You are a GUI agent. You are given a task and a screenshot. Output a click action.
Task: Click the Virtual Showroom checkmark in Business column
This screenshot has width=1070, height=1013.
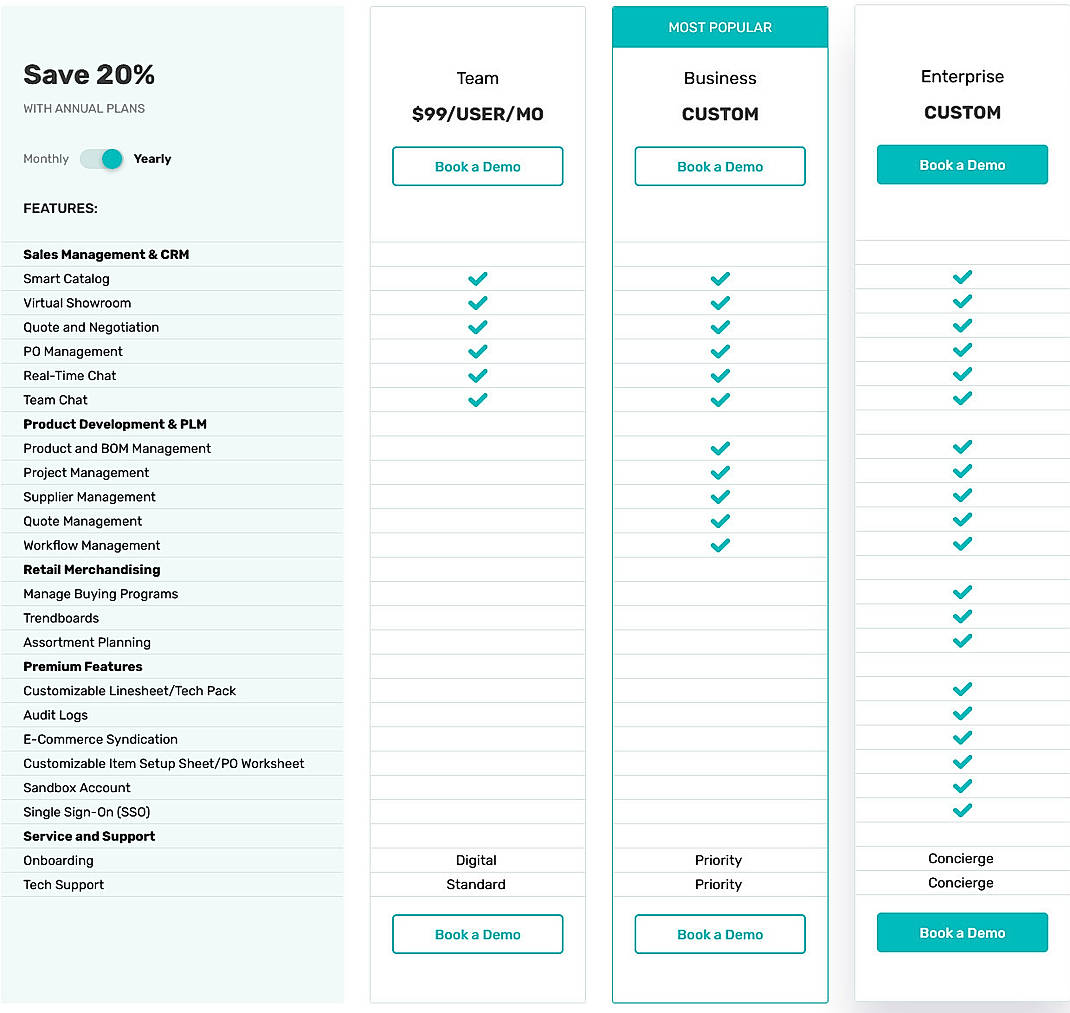coord(719,302)
